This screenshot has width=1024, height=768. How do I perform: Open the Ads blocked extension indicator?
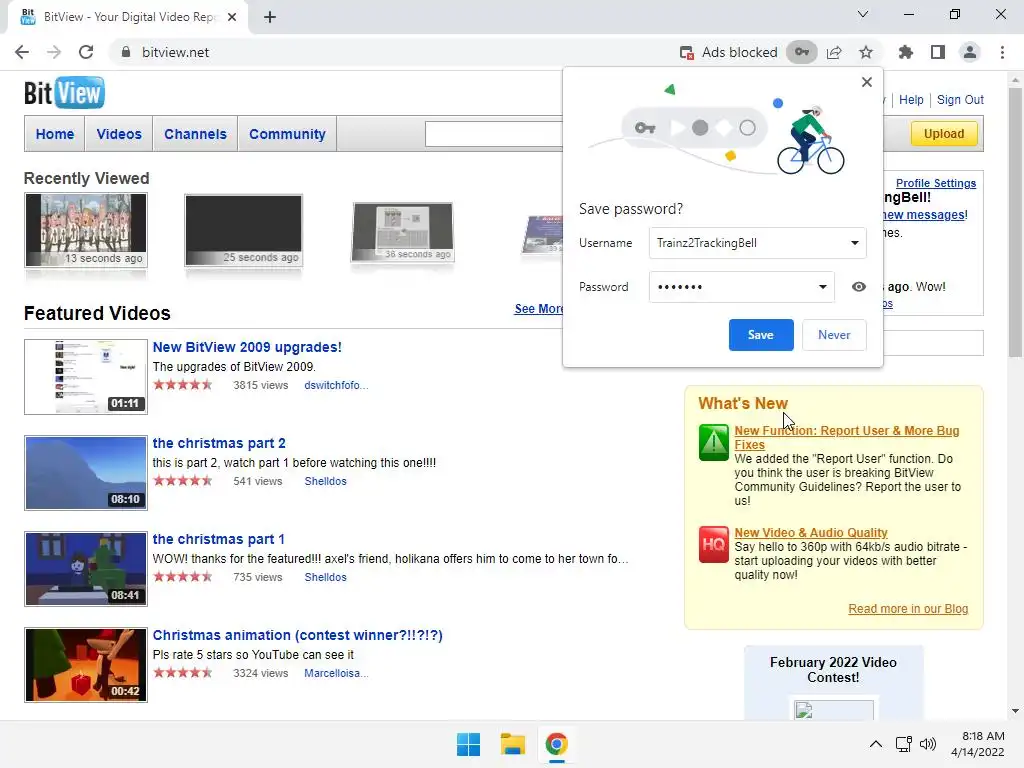pyautogui.click(x=728, y=52)
